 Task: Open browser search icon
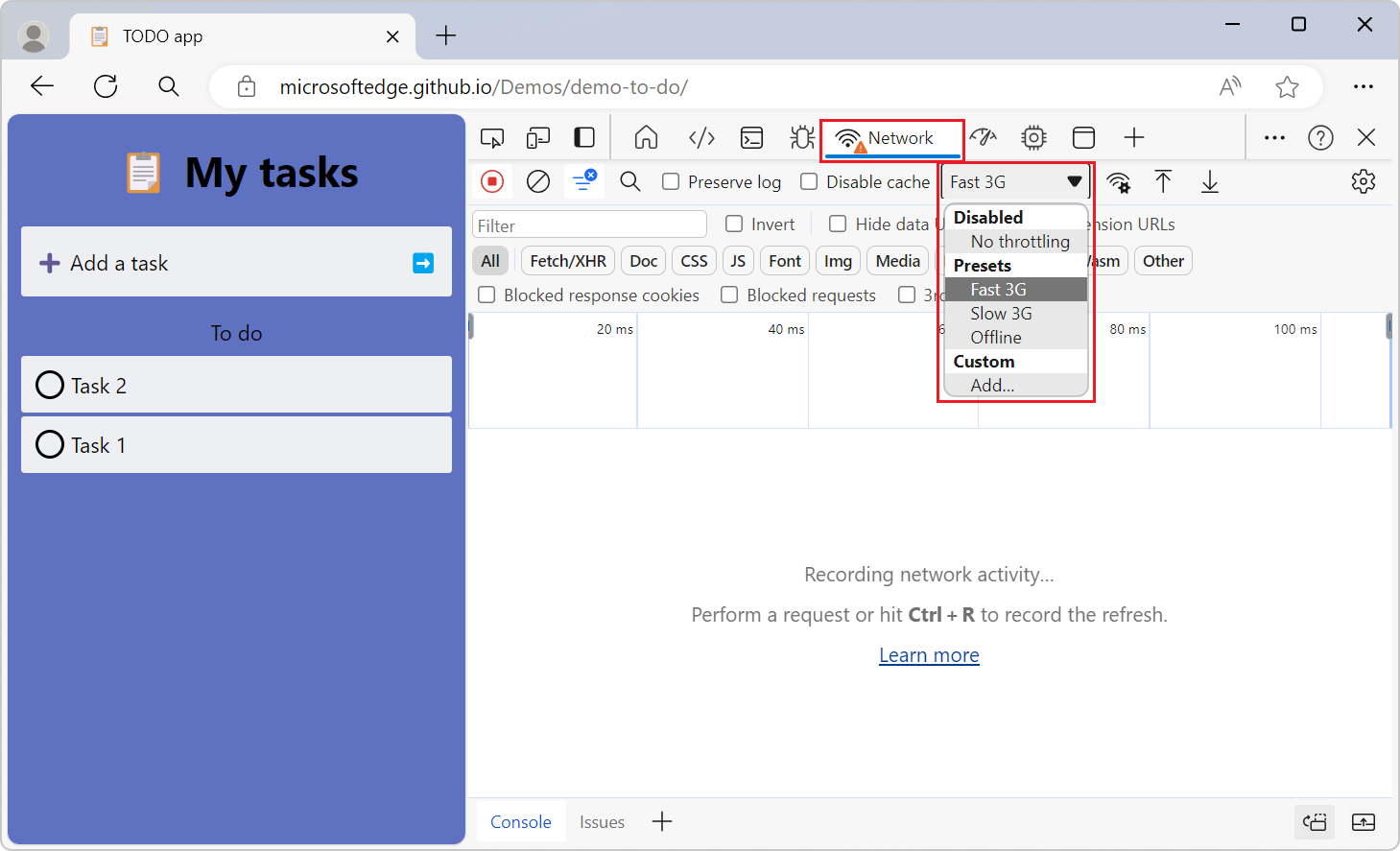click(x=169, y=86)
